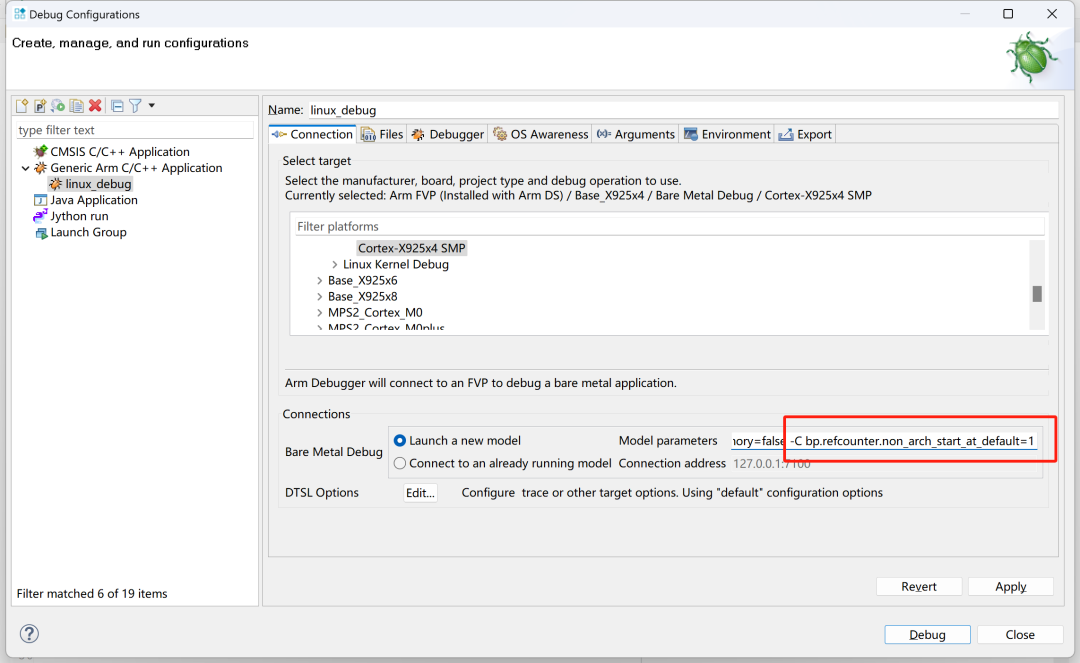Click the Export launch configuration icon
The width and height of the screenshot is (1080, 663).
coord(58,106)
